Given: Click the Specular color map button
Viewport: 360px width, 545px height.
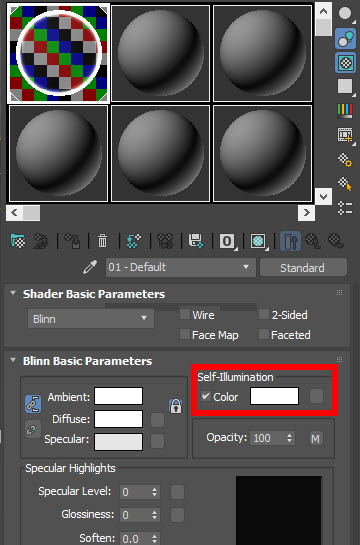Looking at the screenshot, I should tap(157, 441).
